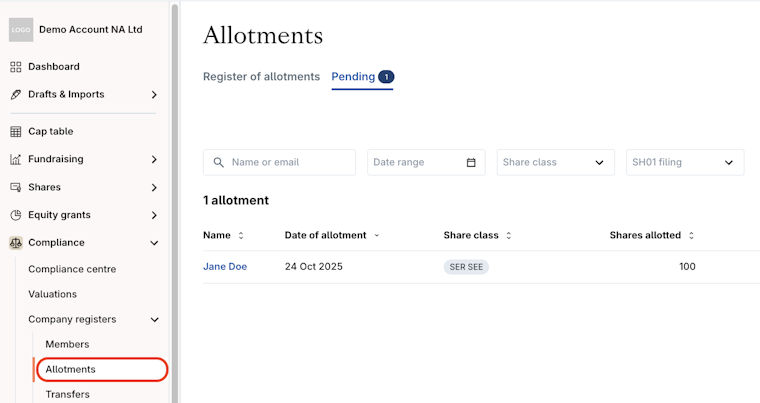
Task: Click the Equity grants pie icon
Action: (16, 215)
